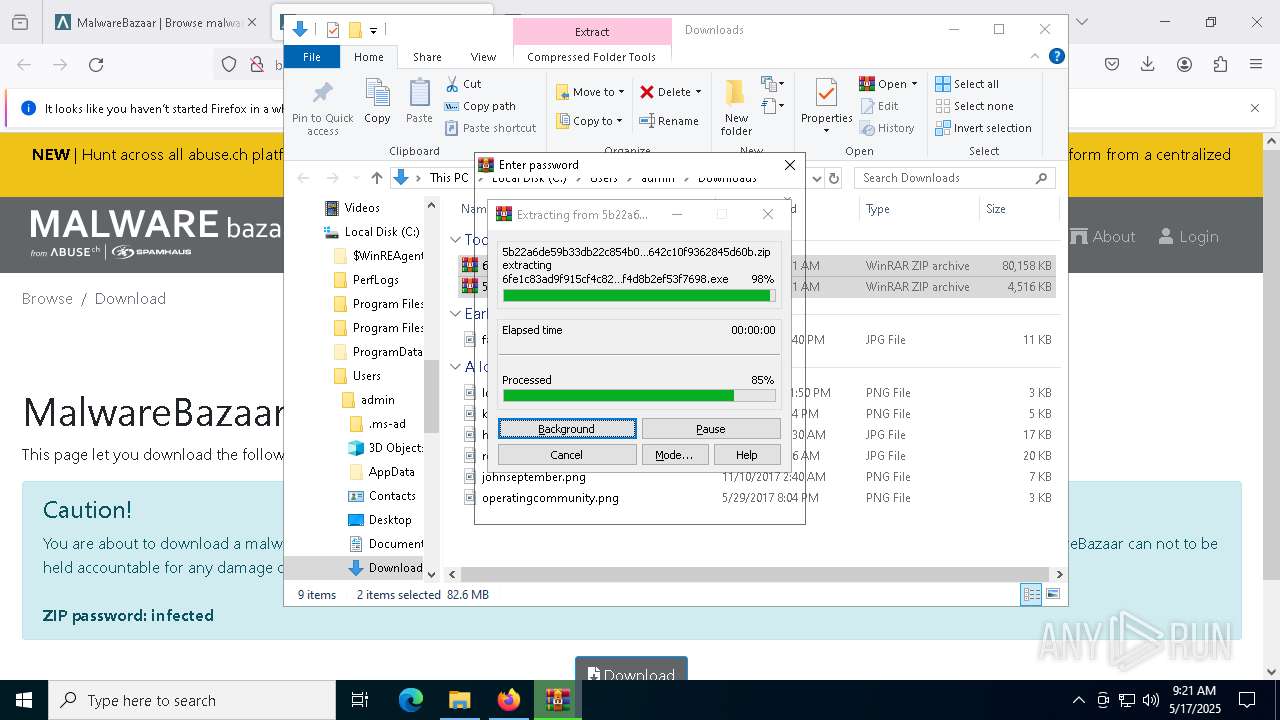Open Firefox application hamburger menu

1256,65
